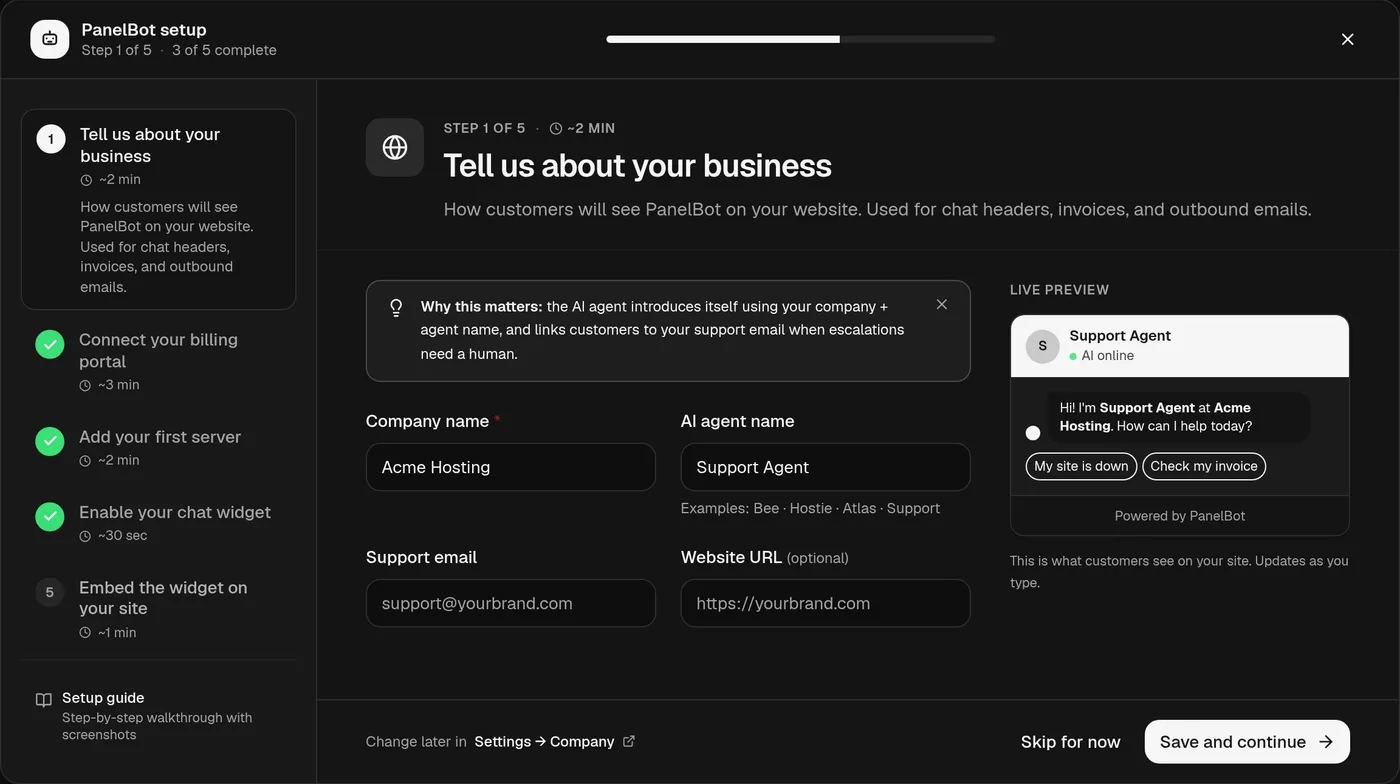
Task: Click the step 1 number badge
Action: [x=51, y=139]
